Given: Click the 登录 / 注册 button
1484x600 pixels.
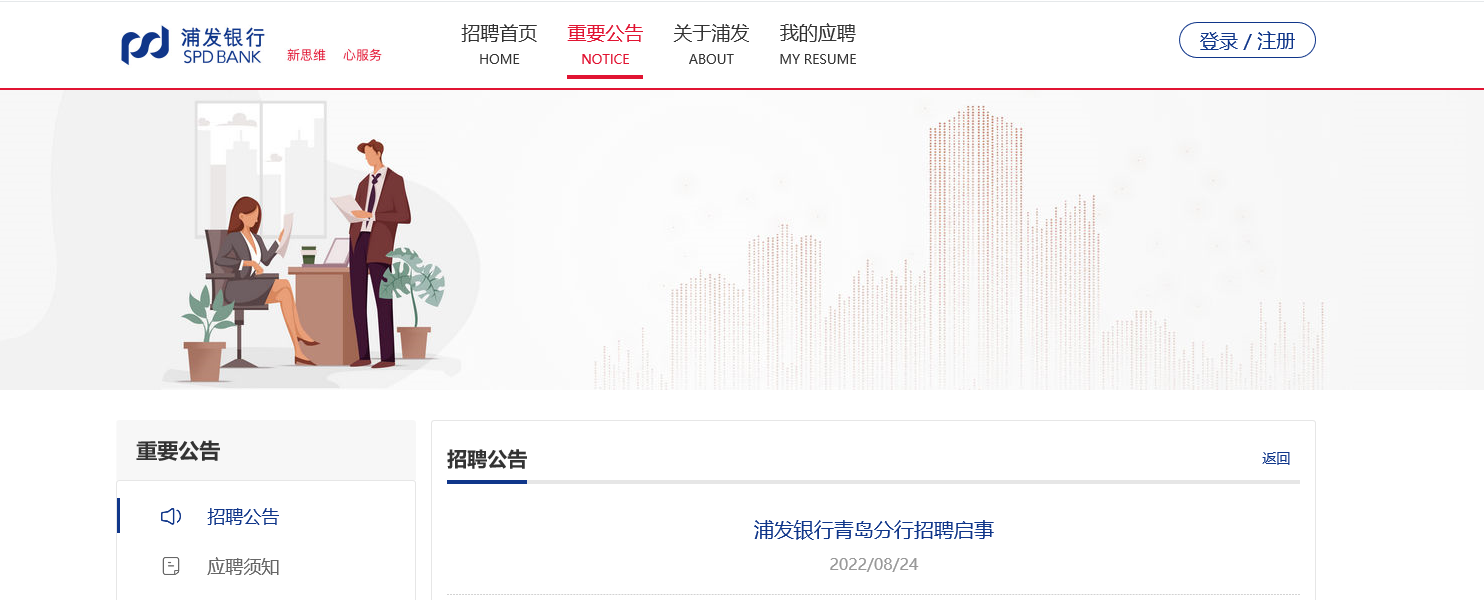Looking at the screenshot, I should click(1247, 41).
